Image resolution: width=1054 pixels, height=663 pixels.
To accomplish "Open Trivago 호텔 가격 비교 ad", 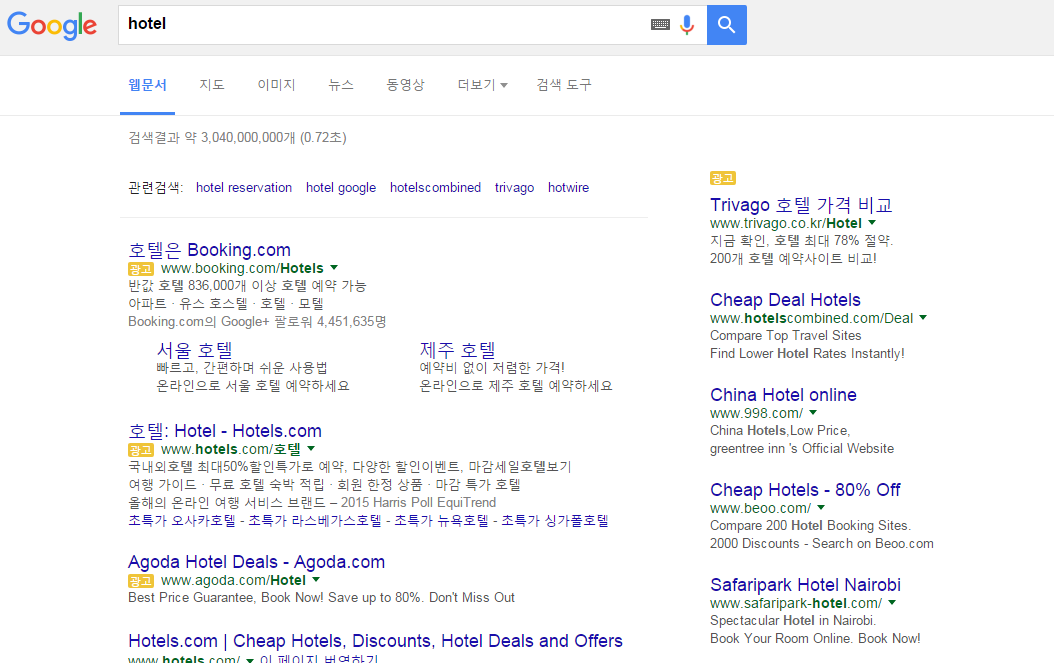I will pyautogui.click(x=801, y=205).
